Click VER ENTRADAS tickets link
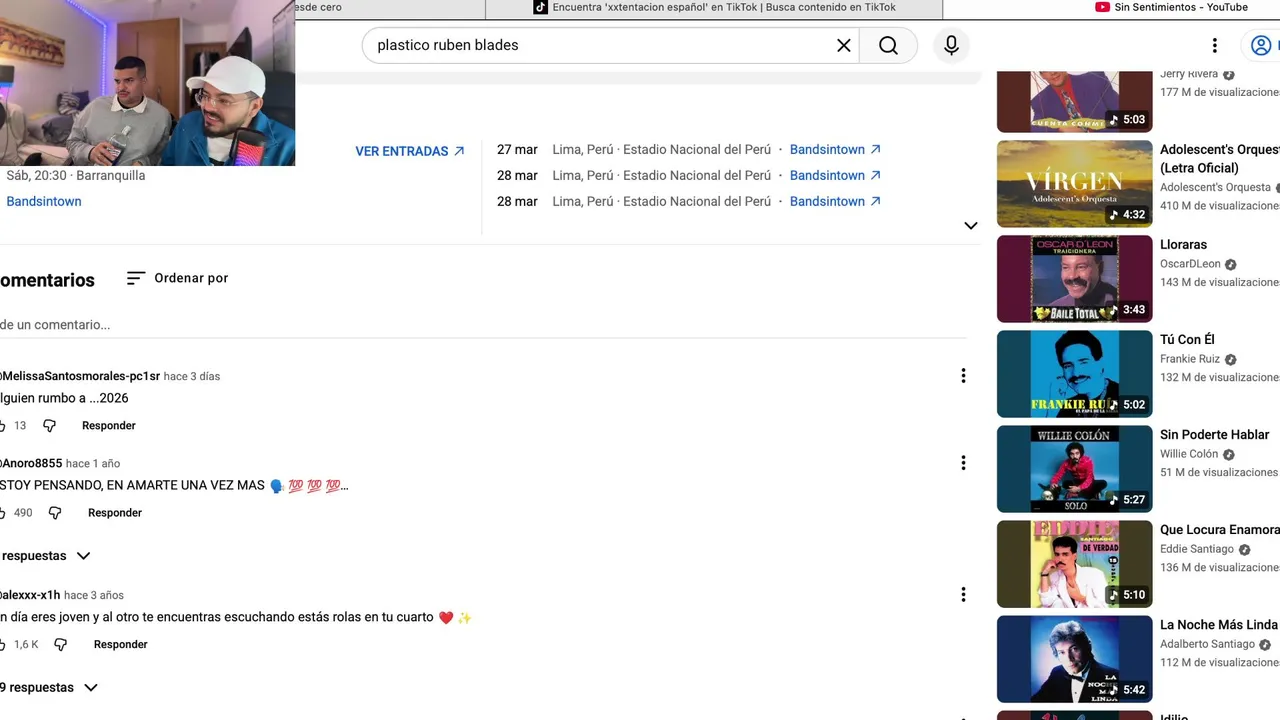 tap(410, 152)
